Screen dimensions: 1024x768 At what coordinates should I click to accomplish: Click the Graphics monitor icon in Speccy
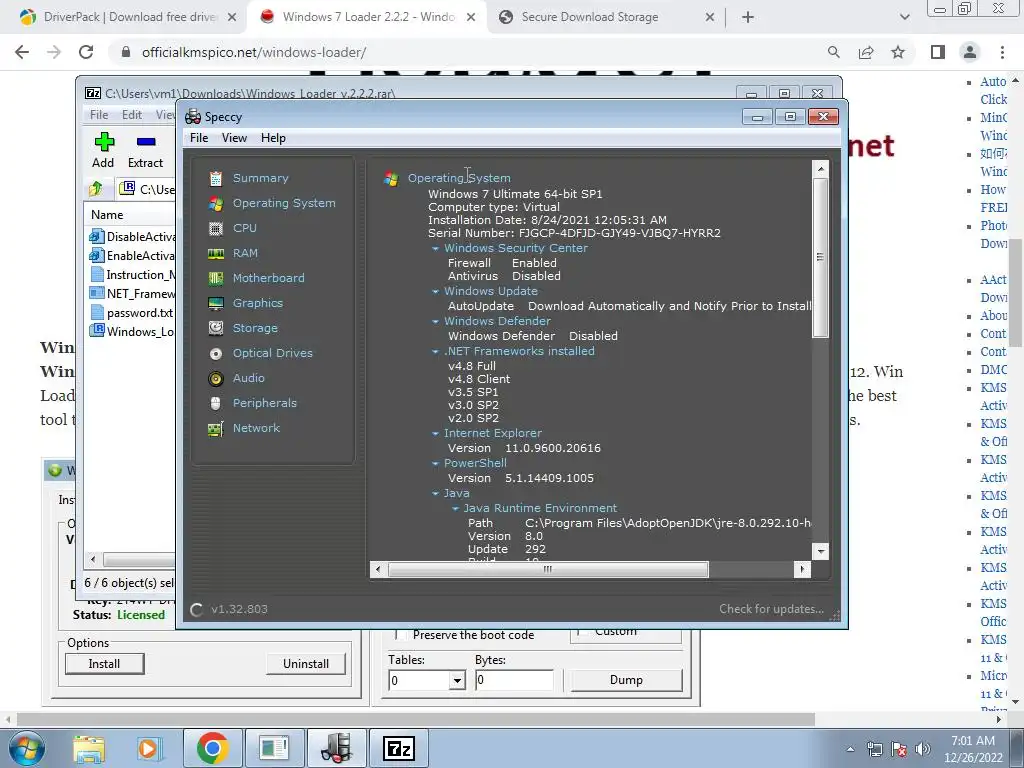click(216, 303)
